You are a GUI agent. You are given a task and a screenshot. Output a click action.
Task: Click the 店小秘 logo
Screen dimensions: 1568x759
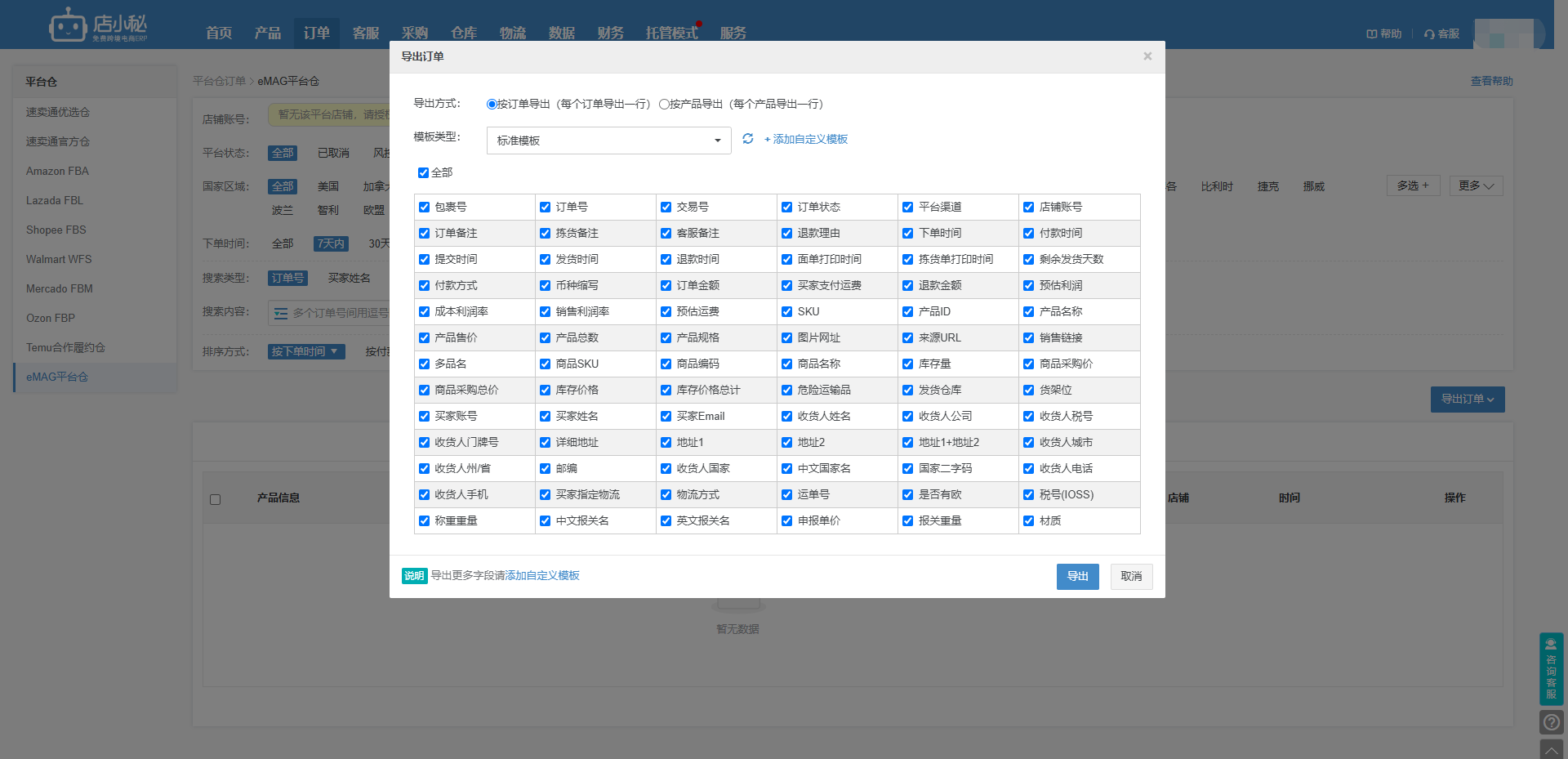point(98,25)
